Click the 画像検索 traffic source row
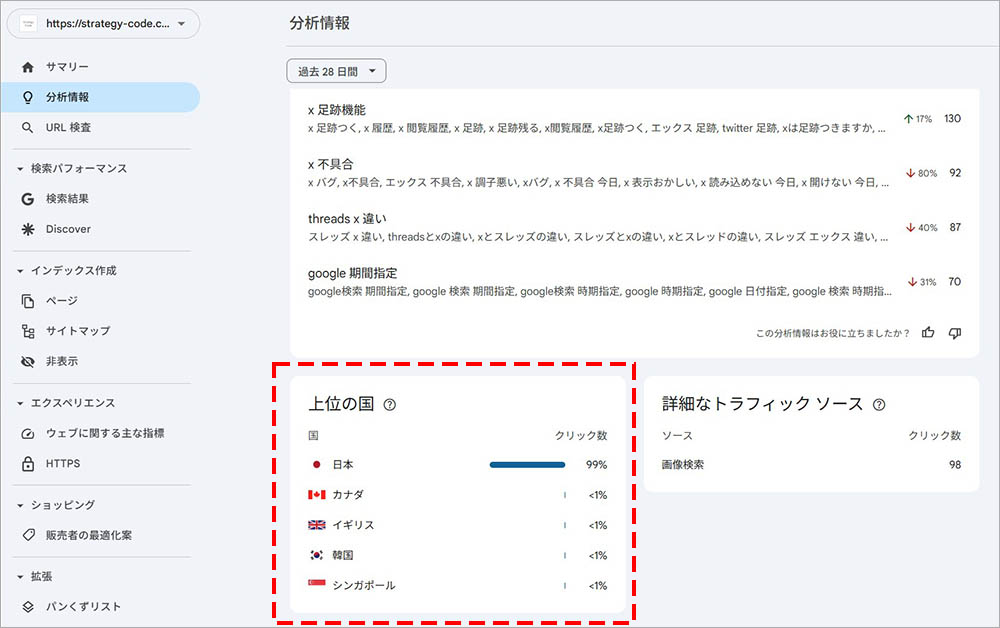The height and width of the screenshot is (628, 1000). tap(685, 465)
